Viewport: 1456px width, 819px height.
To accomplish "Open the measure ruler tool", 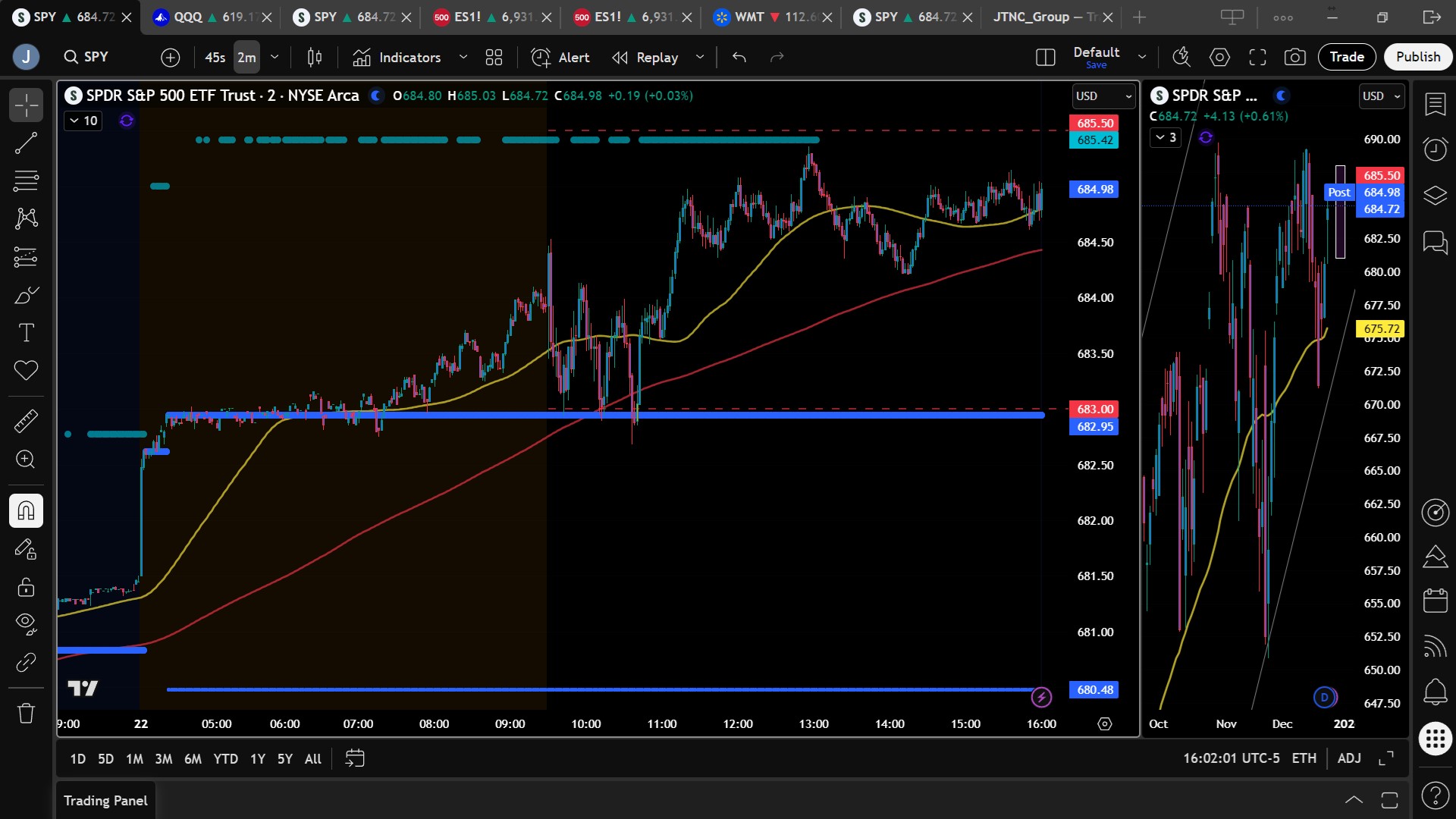I will point(26,421).
